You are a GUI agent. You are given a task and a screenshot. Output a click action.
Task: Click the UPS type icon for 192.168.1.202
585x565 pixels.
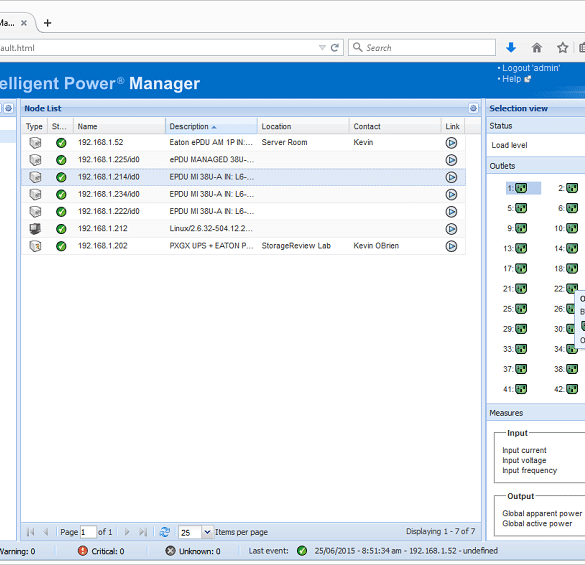[x=35, y=246]
